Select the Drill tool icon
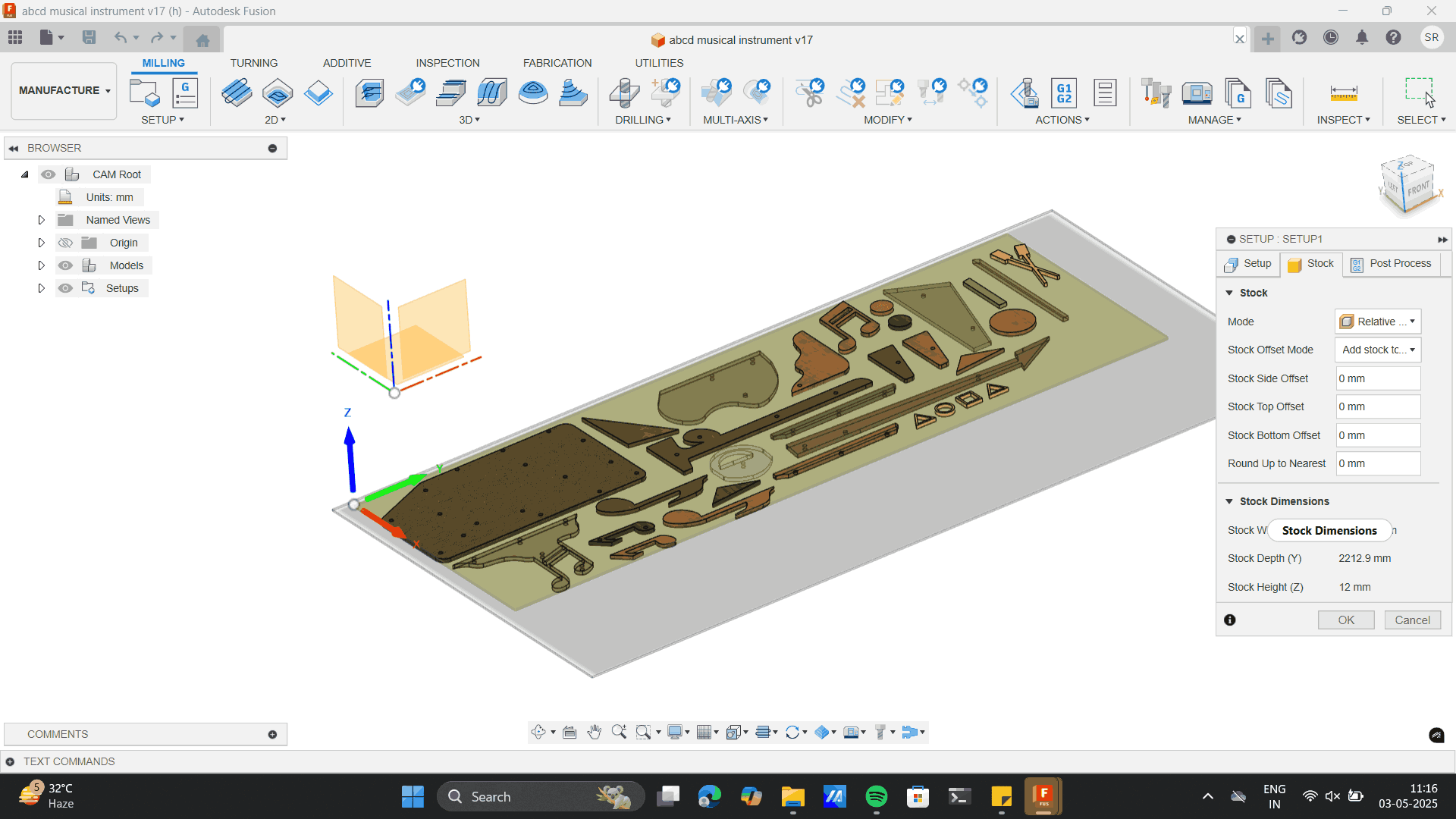Image resolution: width=1456 pixels, height=819 pixels. 624,93
